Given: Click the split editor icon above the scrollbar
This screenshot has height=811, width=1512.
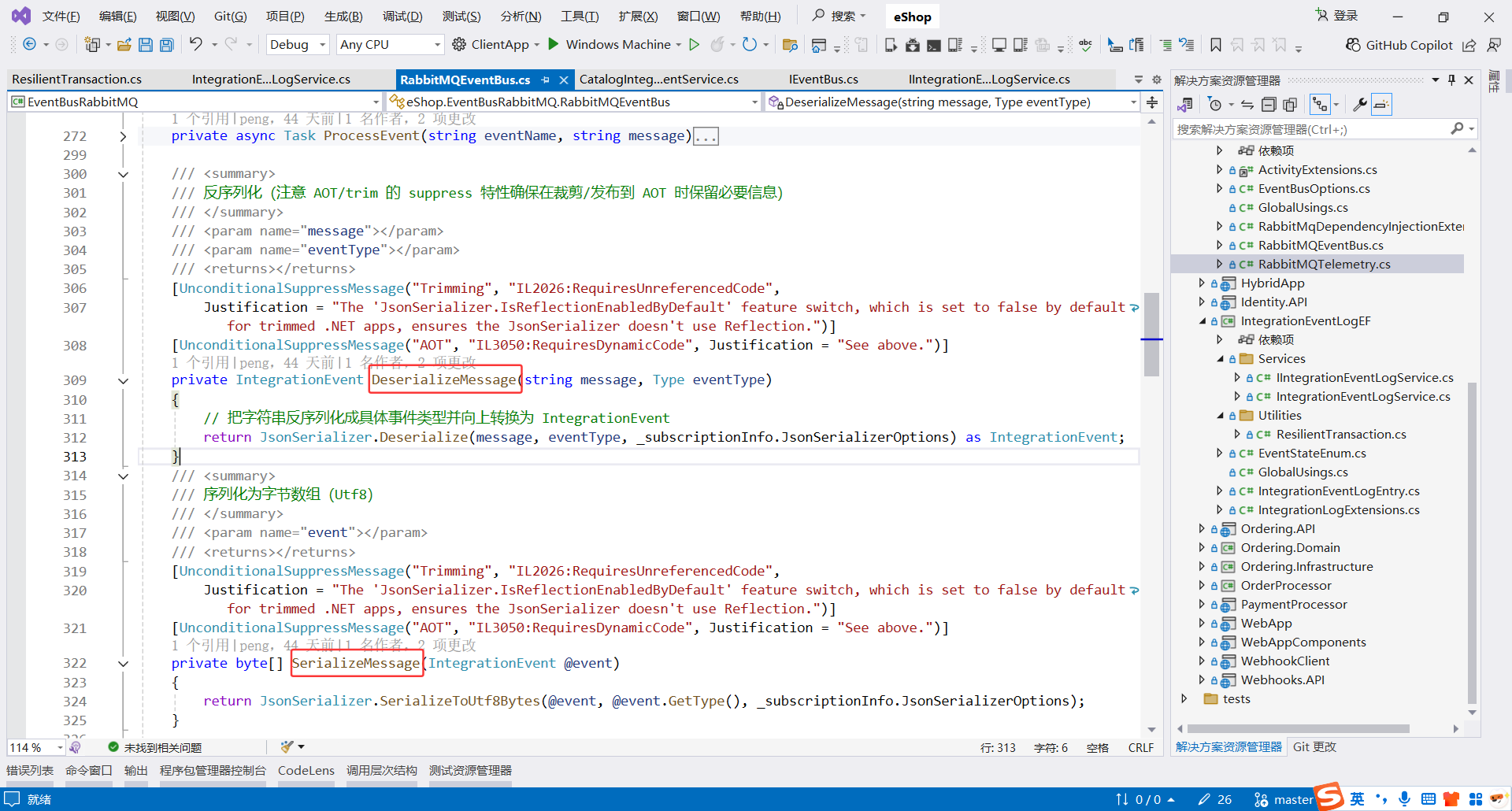Looking at the screenshot, I should (x=1152, y=102).
